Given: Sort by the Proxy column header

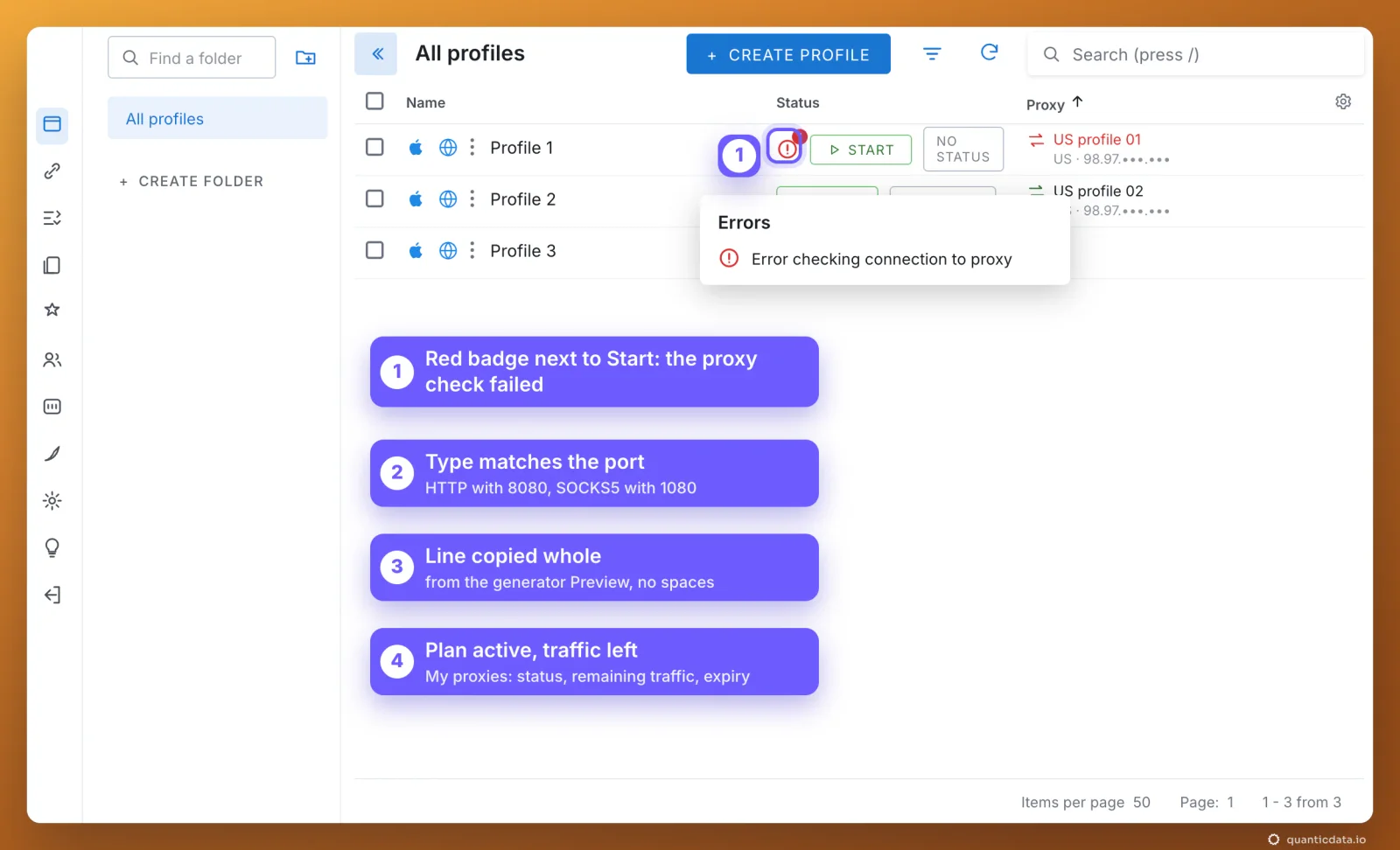Looking at the screenshot, I should (x=1054, y=104).
